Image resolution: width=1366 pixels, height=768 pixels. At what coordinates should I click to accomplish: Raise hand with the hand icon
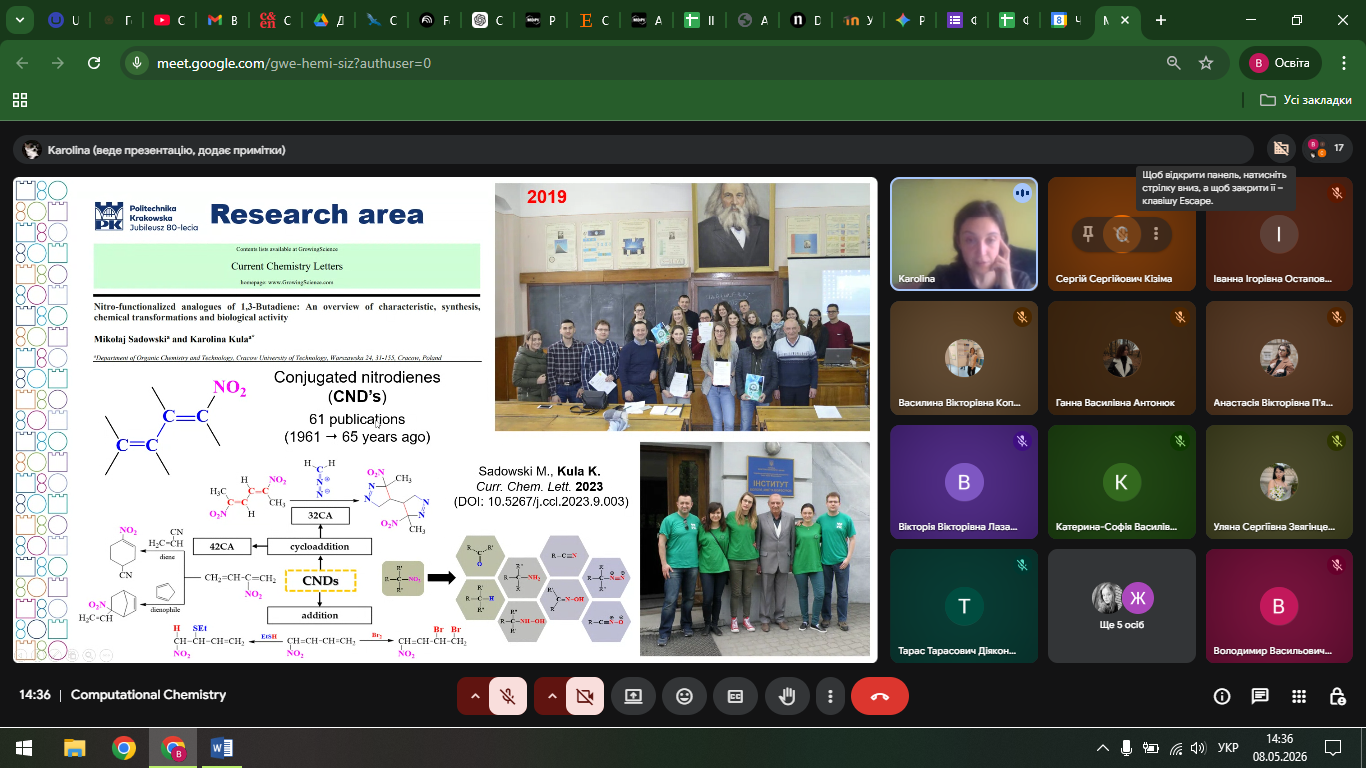pos(787,696)
